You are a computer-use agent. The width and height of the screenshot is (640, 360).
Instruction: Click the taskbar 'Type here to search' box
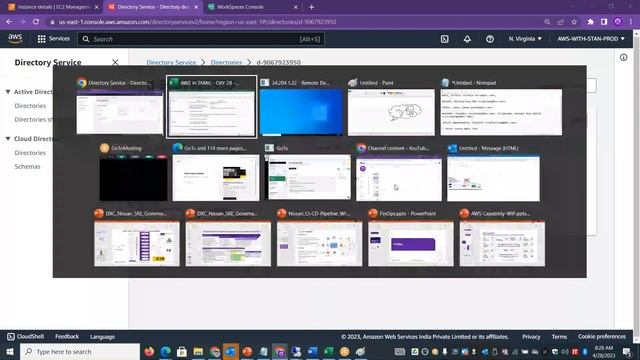(x=80, y=351)
